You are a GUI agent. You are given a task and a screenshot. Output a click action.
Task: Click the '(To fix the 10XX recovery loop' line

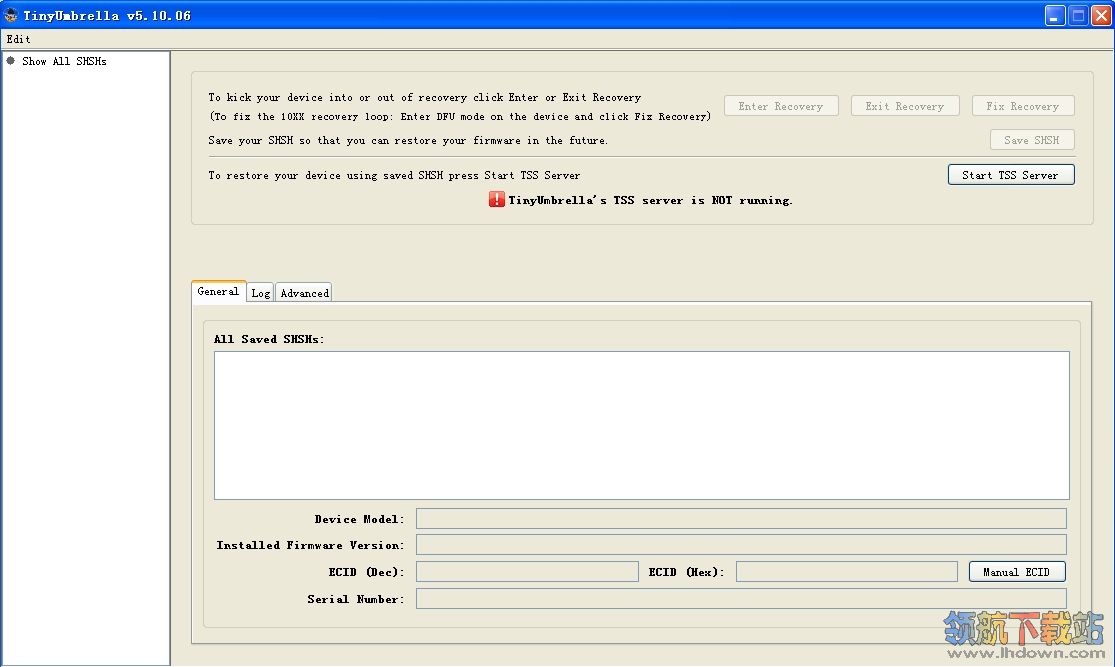459,117
